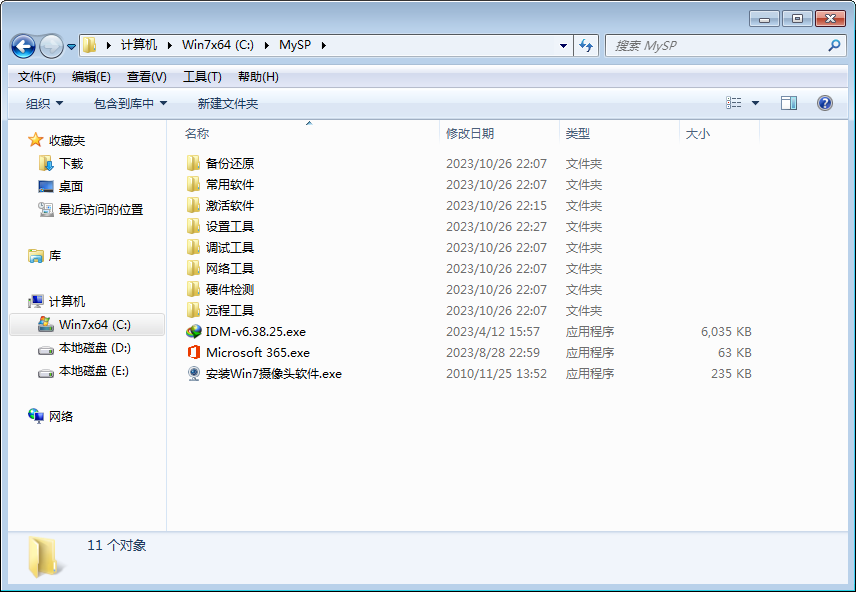
Task: Open the 工具(T) menu
Action: click(x=201, y=77)
